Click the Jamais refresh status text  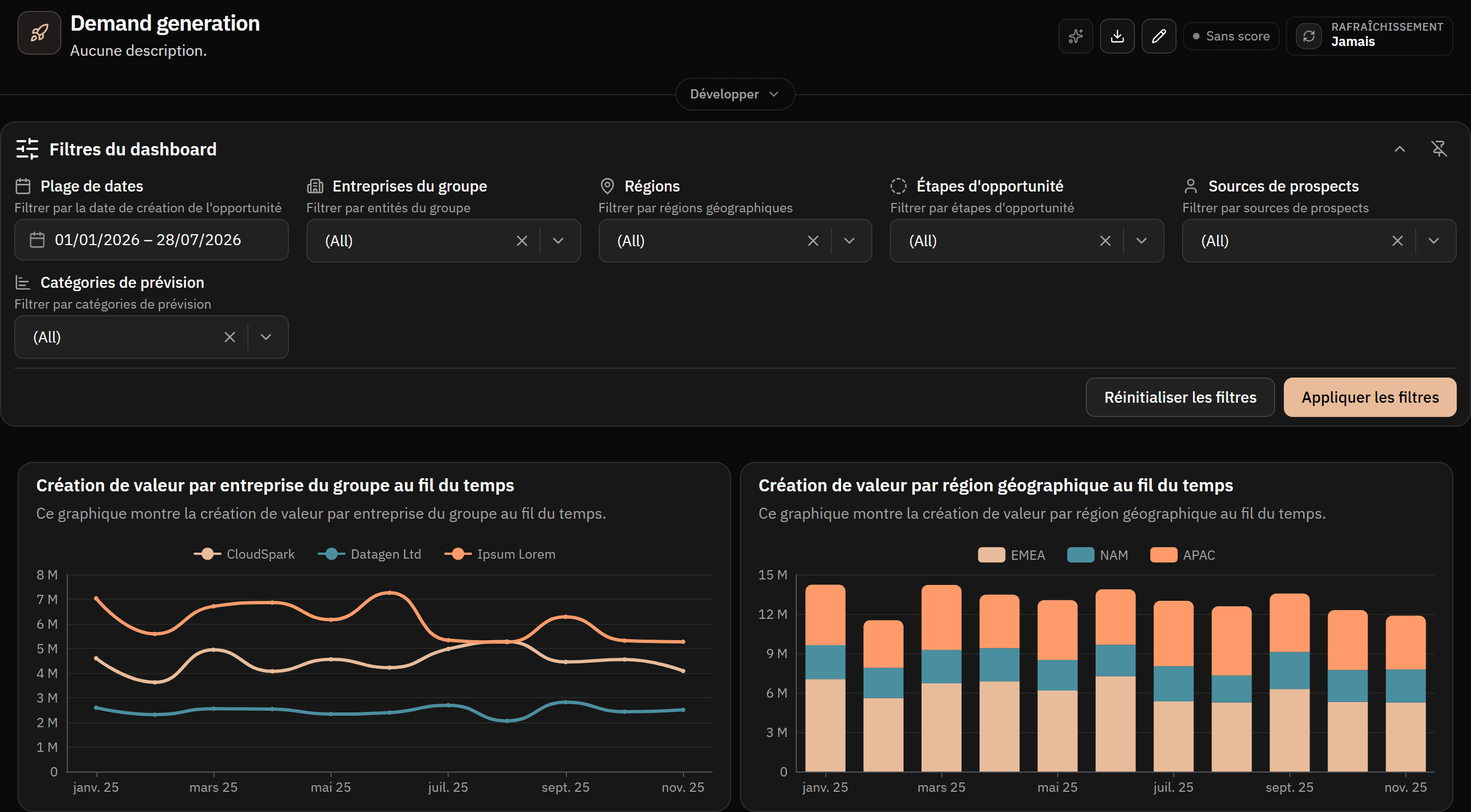coord(1353,42)
